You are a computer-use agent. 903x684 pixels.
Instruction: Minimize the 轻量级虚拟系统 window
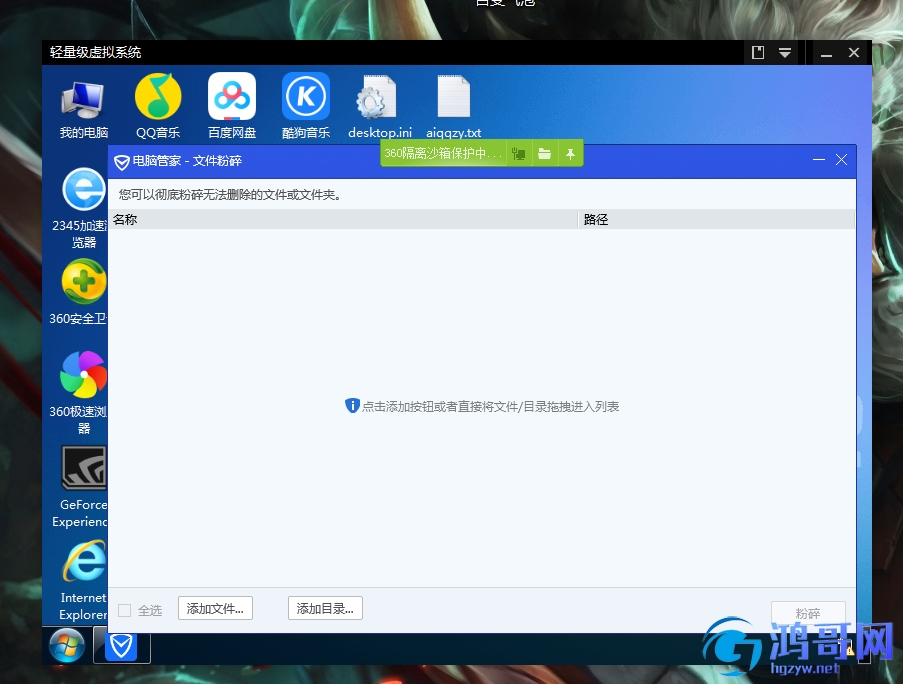[826, 54]
